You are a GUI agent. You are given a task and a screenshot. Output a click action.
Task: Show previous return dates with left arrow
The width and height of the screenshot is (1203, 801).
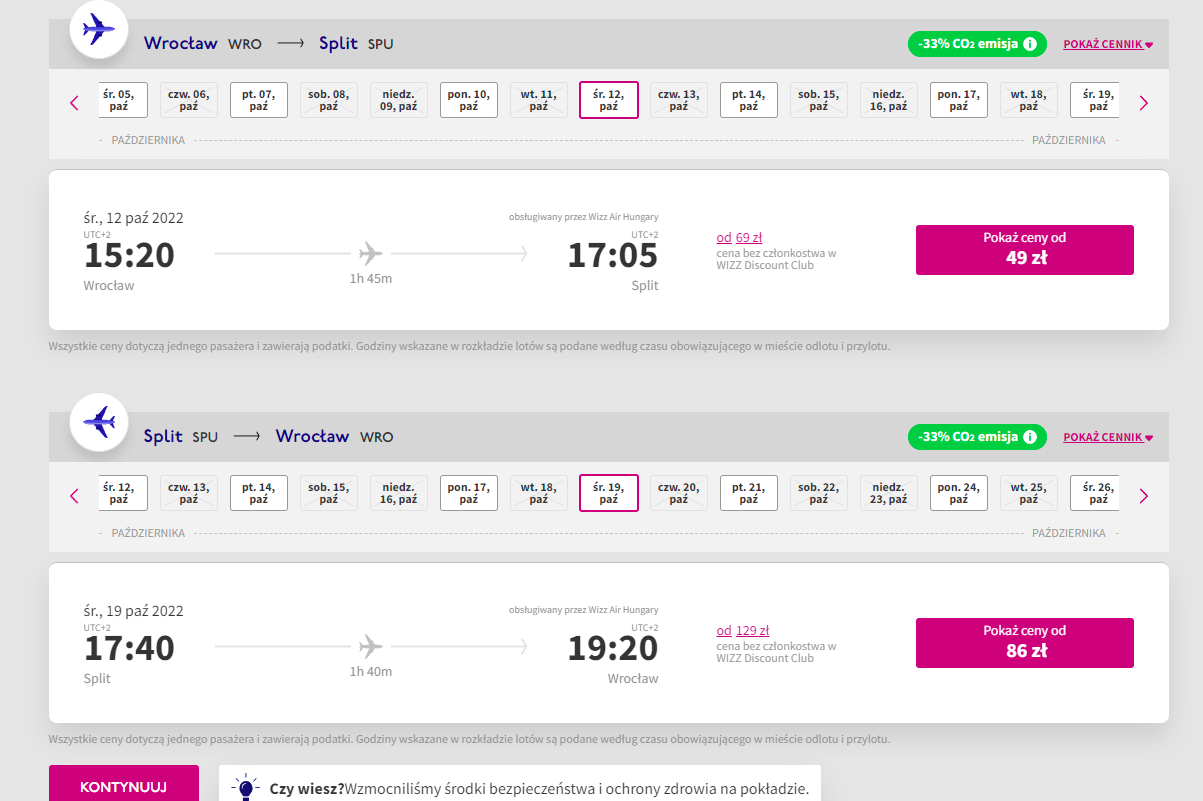[74, 495]
